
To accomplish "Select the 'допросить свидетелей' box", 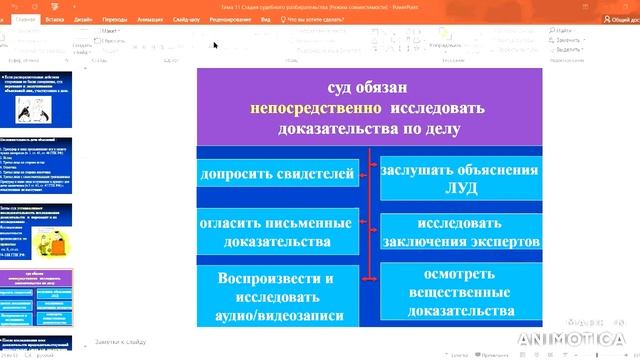I will [x=278, y=173].
